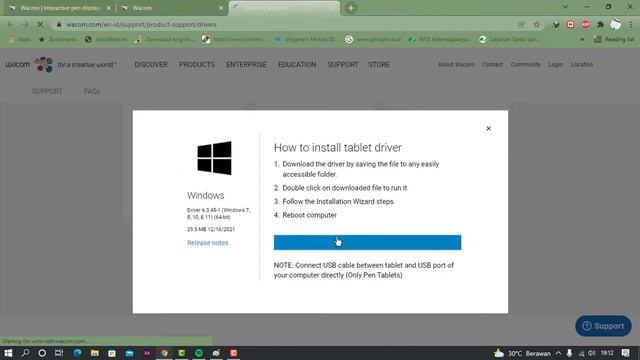This screenshot has height=360, width=640.
Task: Show hidden bookmarks overflow
Action: click(582, 40)
